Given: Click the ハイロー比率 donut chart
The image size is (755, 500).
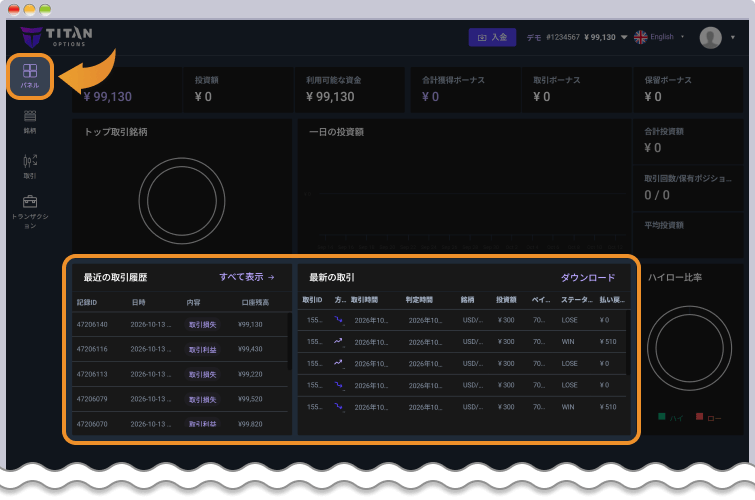Looking at the screenshot, I should [689, 348].
